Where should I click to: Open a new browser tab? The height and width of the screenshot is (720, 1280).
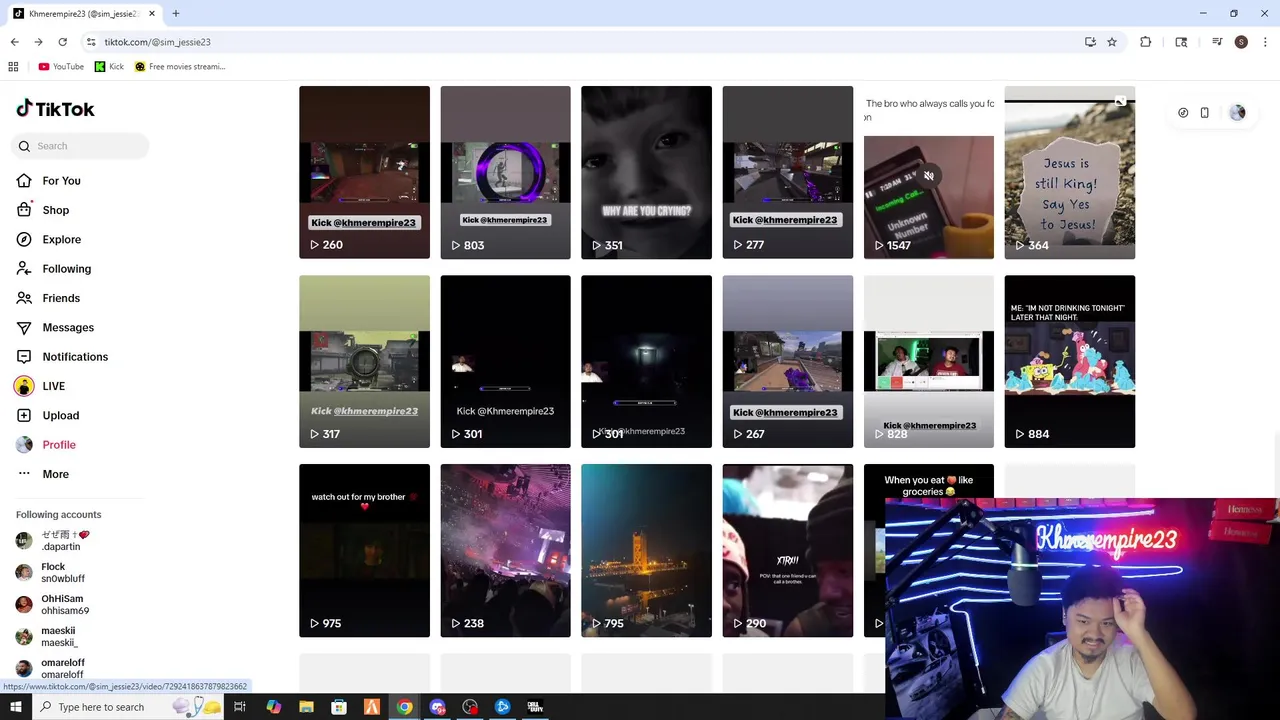point(176,14)
